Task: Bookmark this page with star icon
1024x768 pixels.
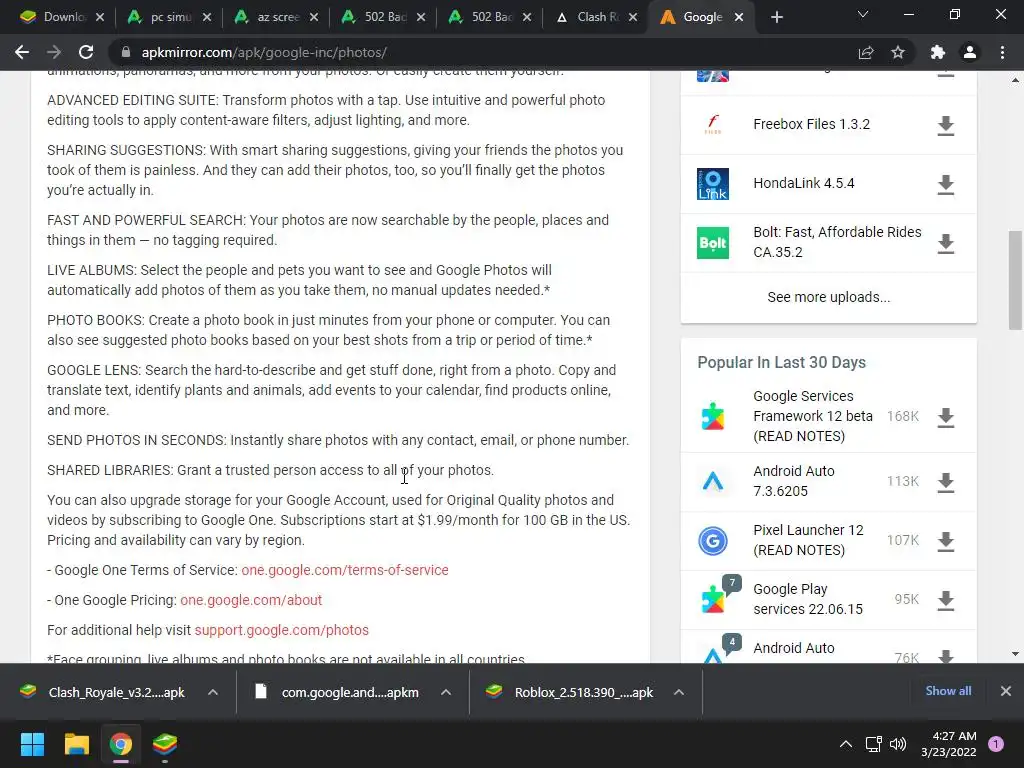Action: (898, 52)
